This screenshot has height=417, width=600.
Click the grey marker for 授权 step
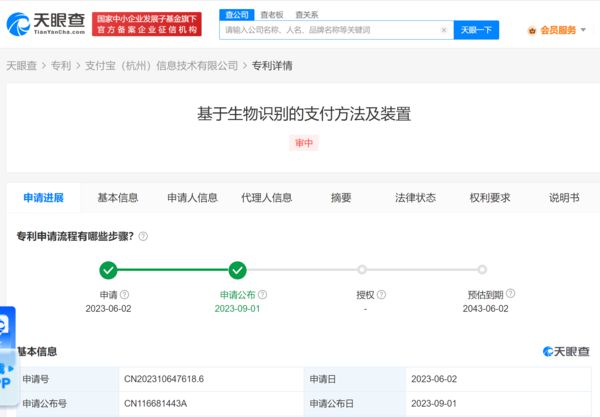(362, 270)
